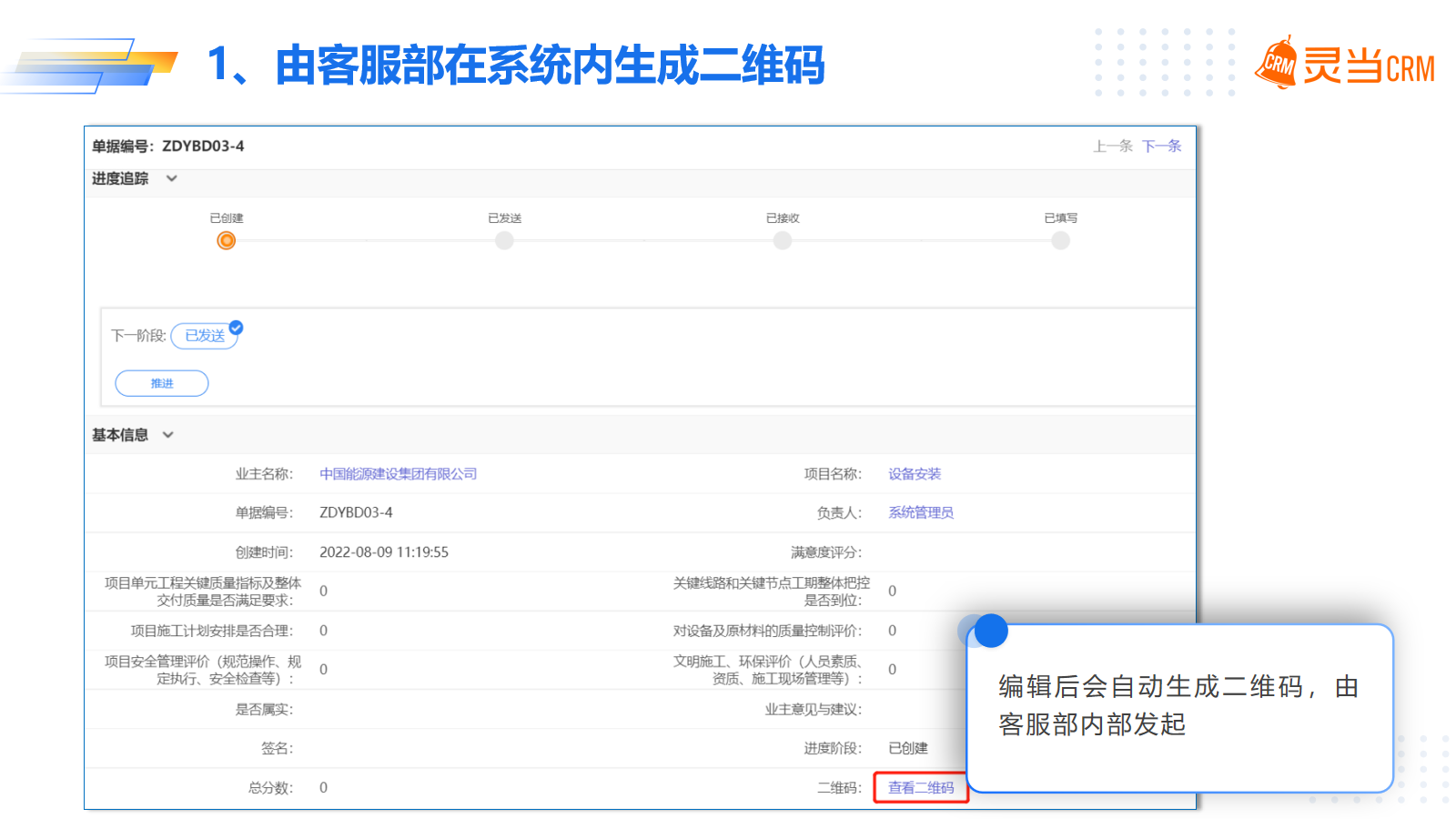The image size is (1456, 819).
Task: Select the 已接收 progress stage circle
Action: pyautogui.click(x=783, y=240)
